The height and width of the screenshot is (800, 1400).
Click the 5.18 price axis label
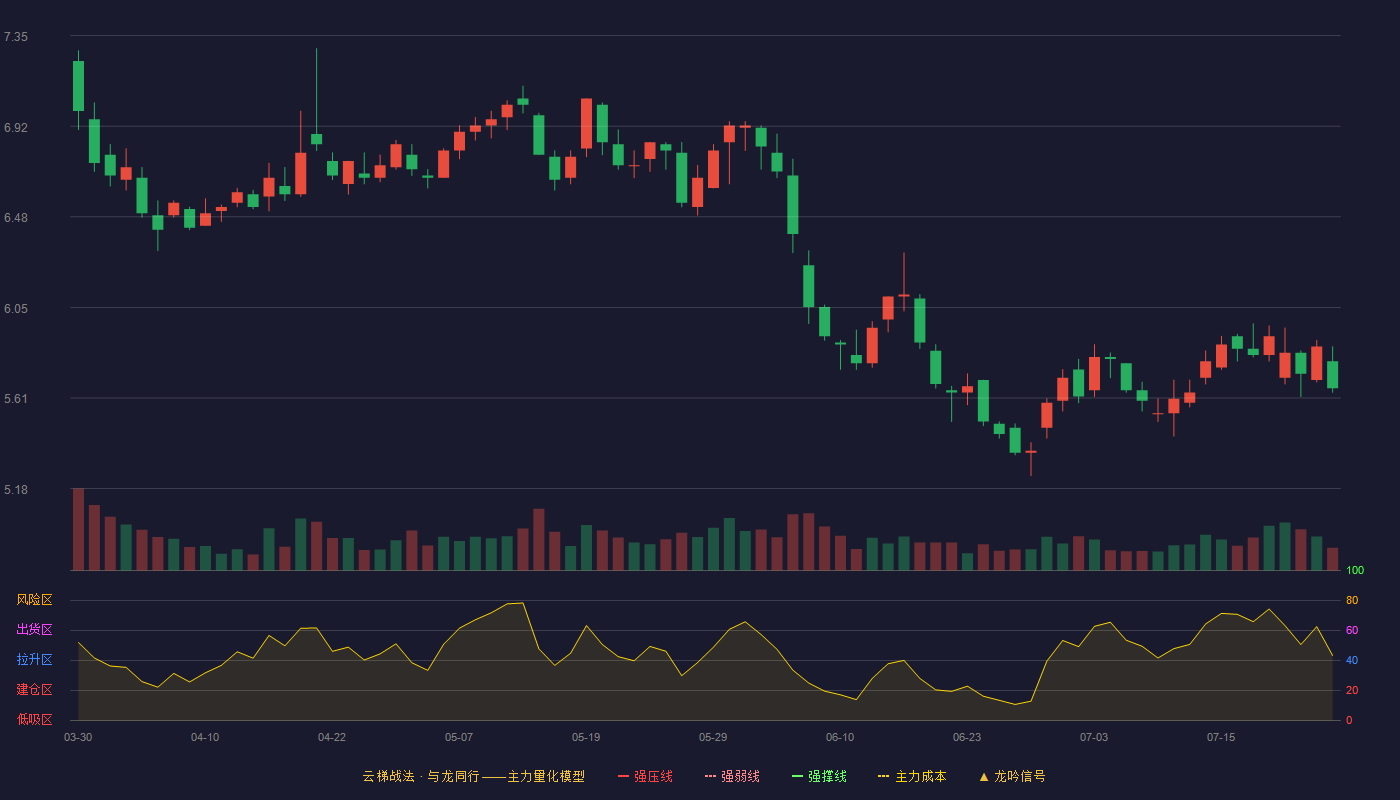tap(16, 490)
